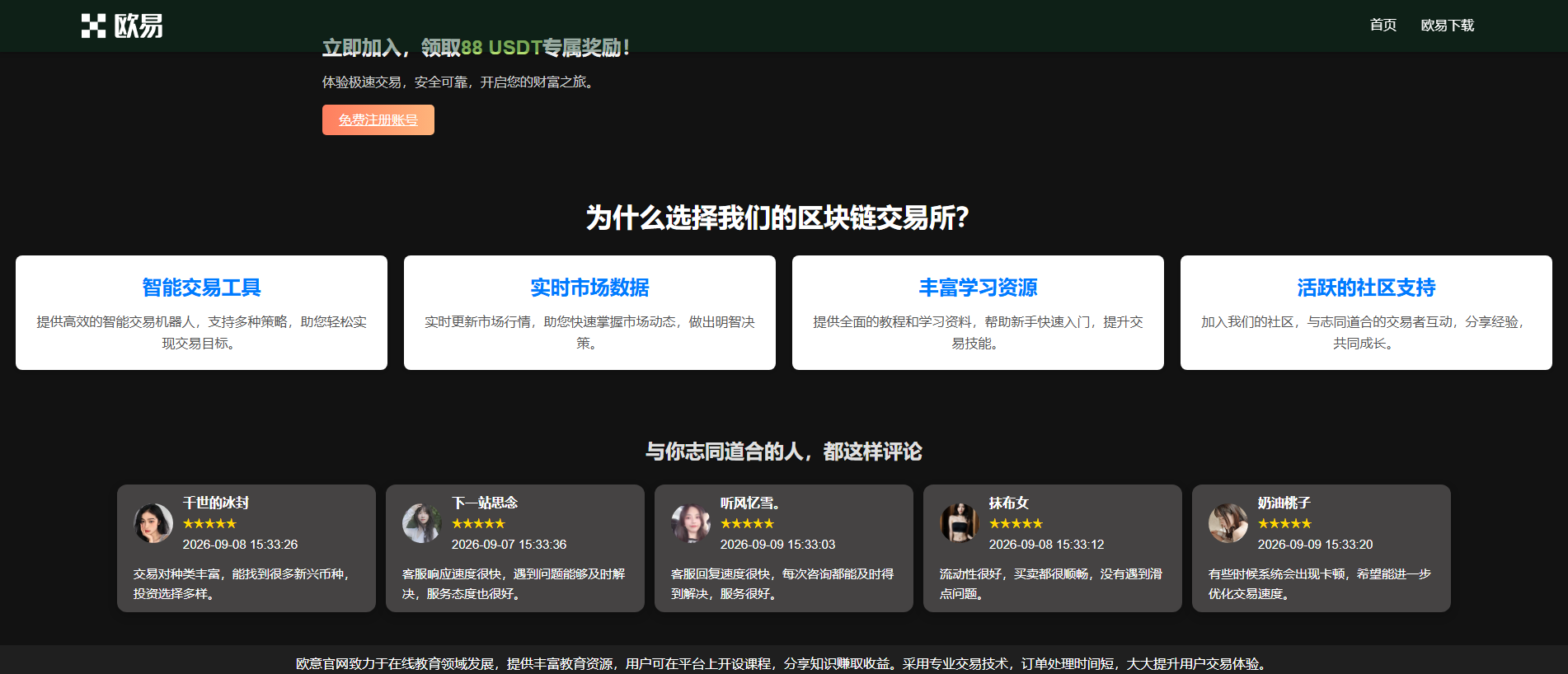Click avatar of reviewer 奶油桃子
The height and width of the screenshot is (674, 1568).
point(1228,523)
